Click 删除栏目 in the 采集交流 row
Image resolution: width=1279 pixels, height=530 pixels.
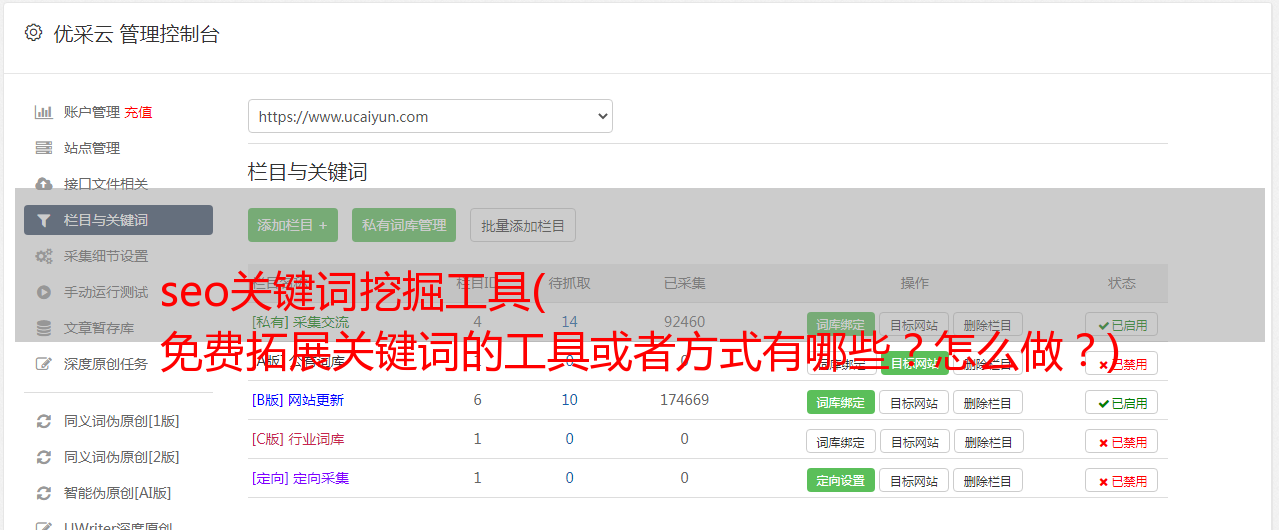pyautogui.click(x=988, y=325)
